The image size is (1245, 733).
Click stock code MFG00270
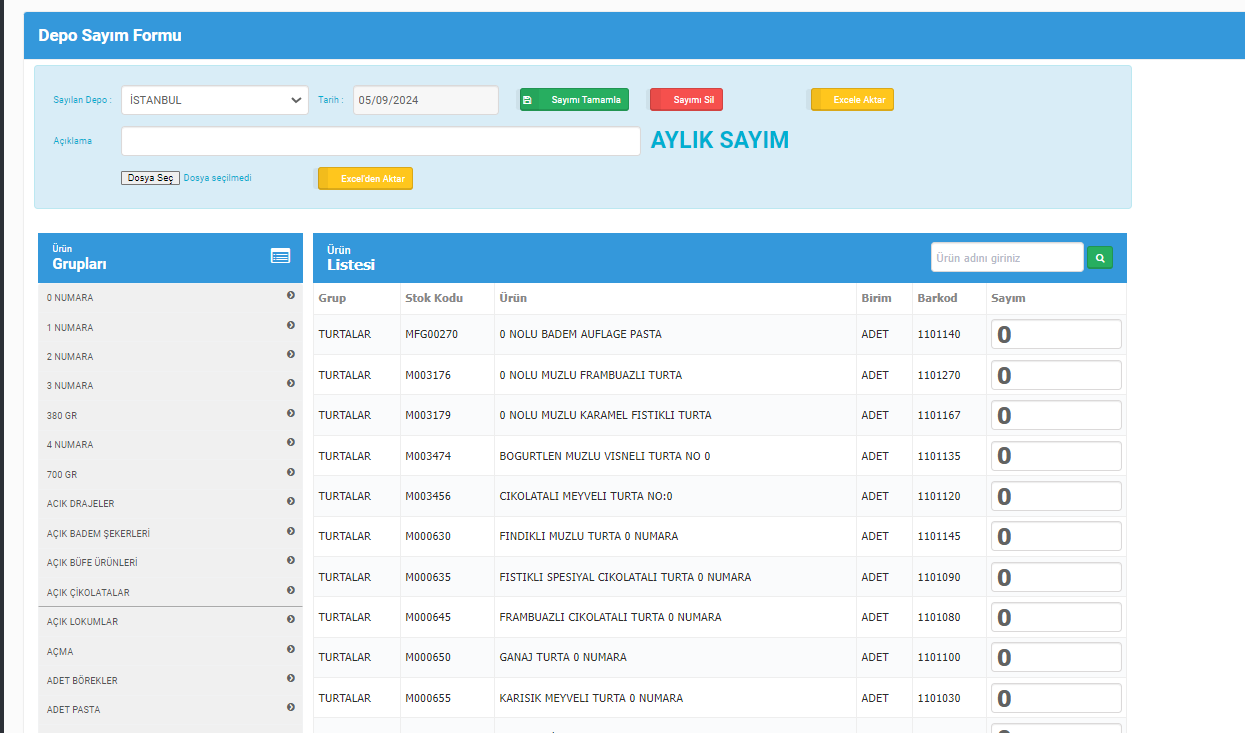431,334
